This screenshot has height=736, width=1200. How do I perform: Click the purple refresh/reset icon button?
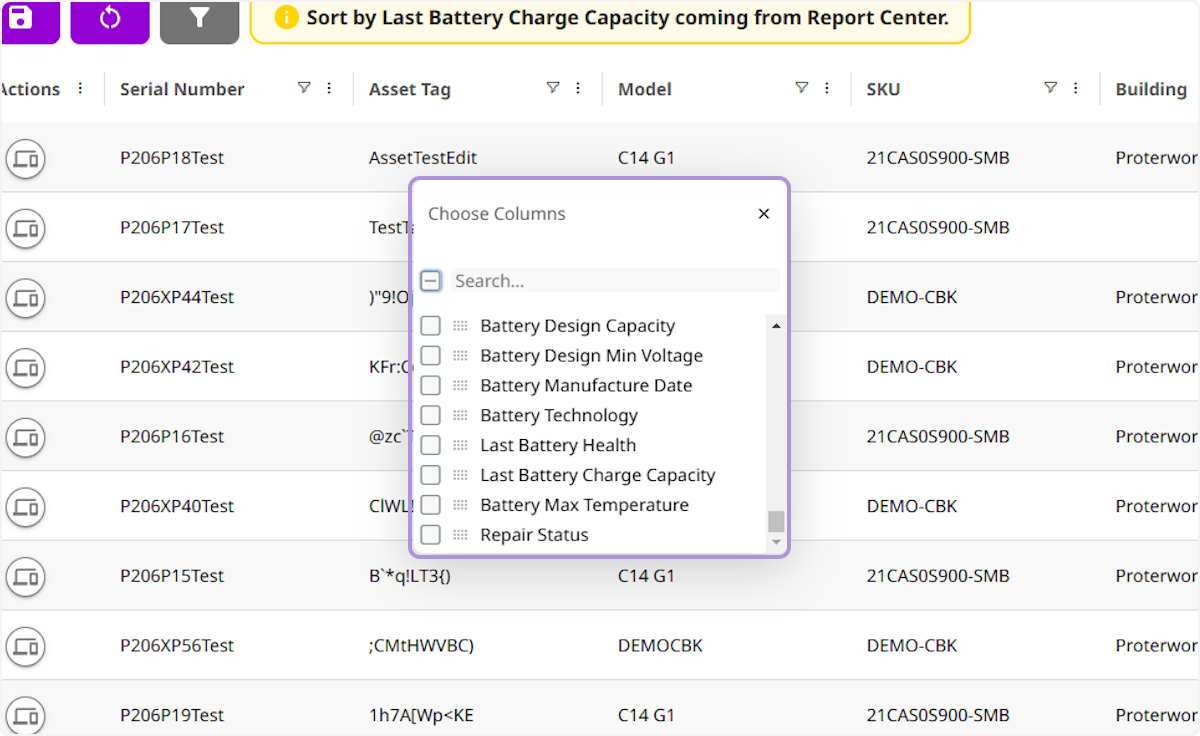110,20
